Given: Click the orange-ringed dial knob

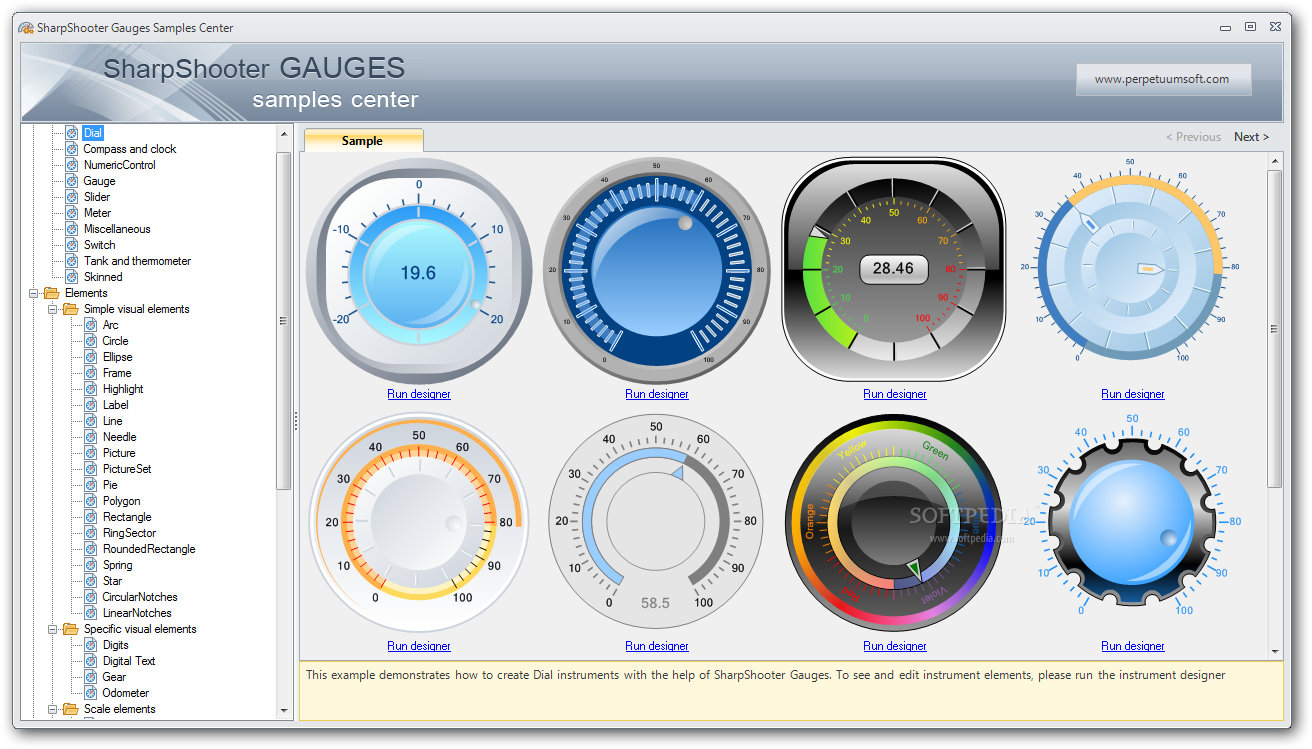Looking at the screenshot, I should tap(419, 522).
